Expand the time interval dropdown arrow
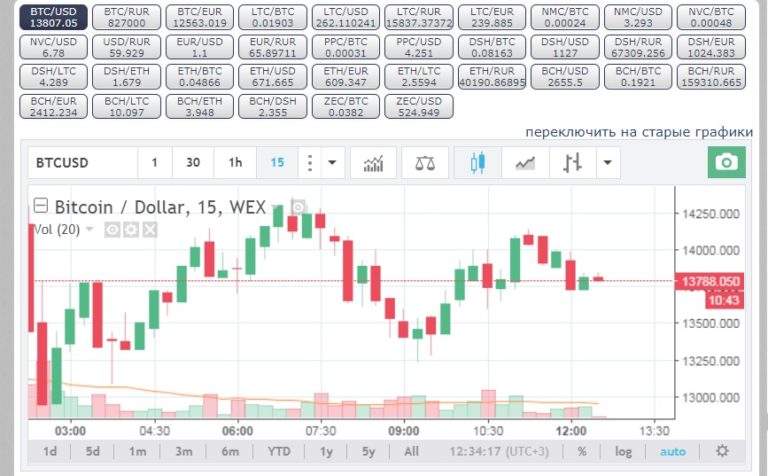The height and width of the screenshot is (476, 768). tap(332, 163)
